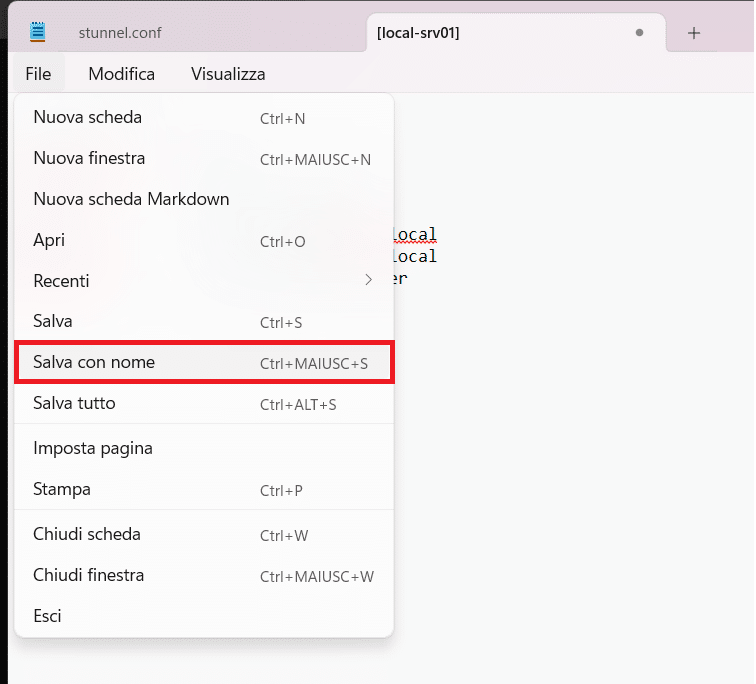This screenshot has width=756, height=684.
Task: Select Salva tutto option
Action: click(x=74, y=404)
